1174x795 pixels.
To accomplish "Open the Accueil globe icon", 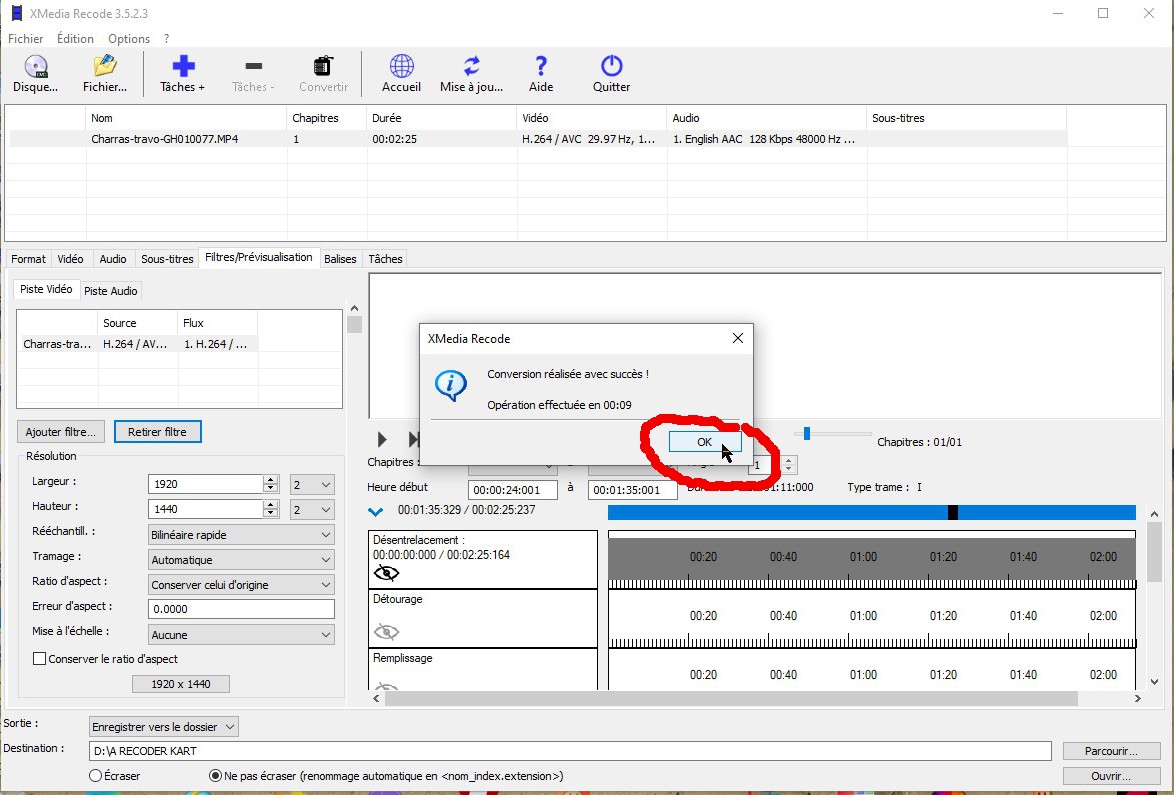I will click(x=401, y=73).
